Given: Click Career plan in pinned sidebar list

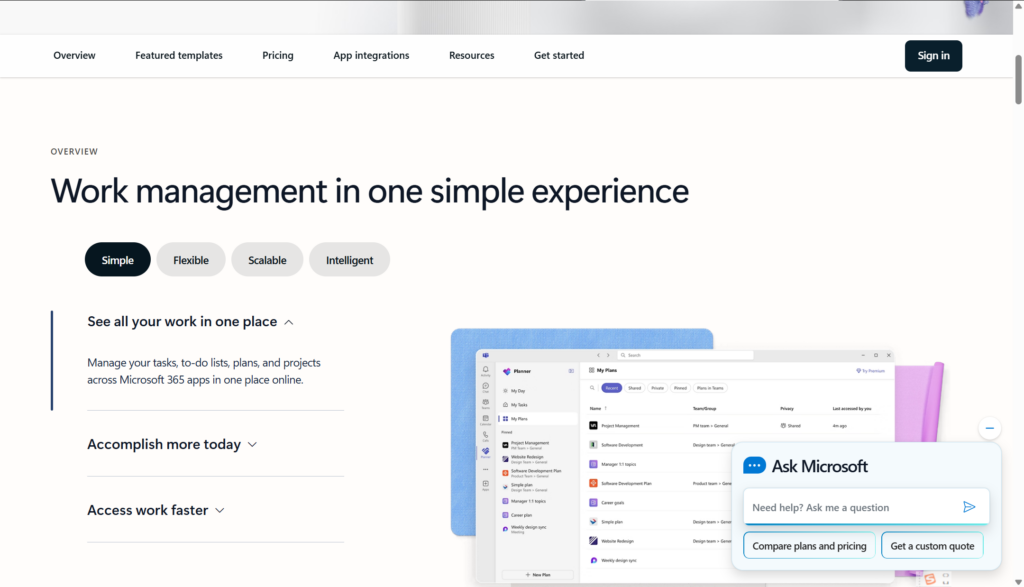Looking at the screenshot, I should coord(522,515).
